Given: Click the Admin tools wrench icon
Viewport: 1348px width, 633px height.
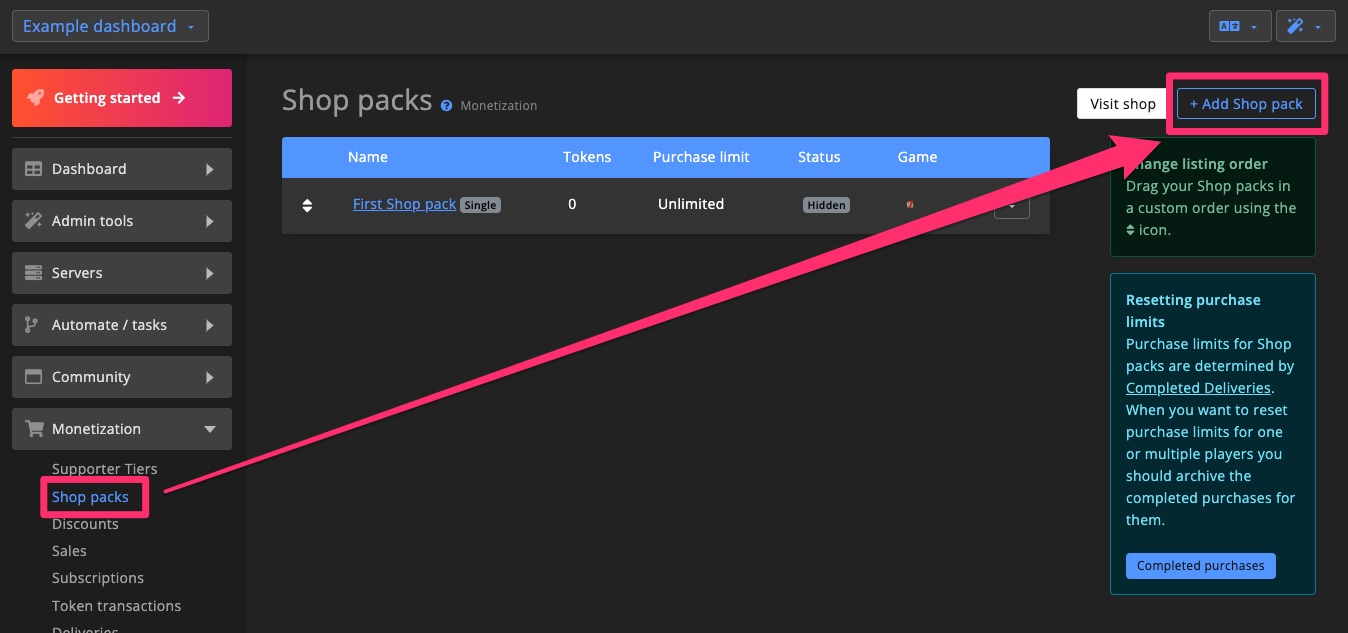Looking at the screenshot, I should click(33, 221).
